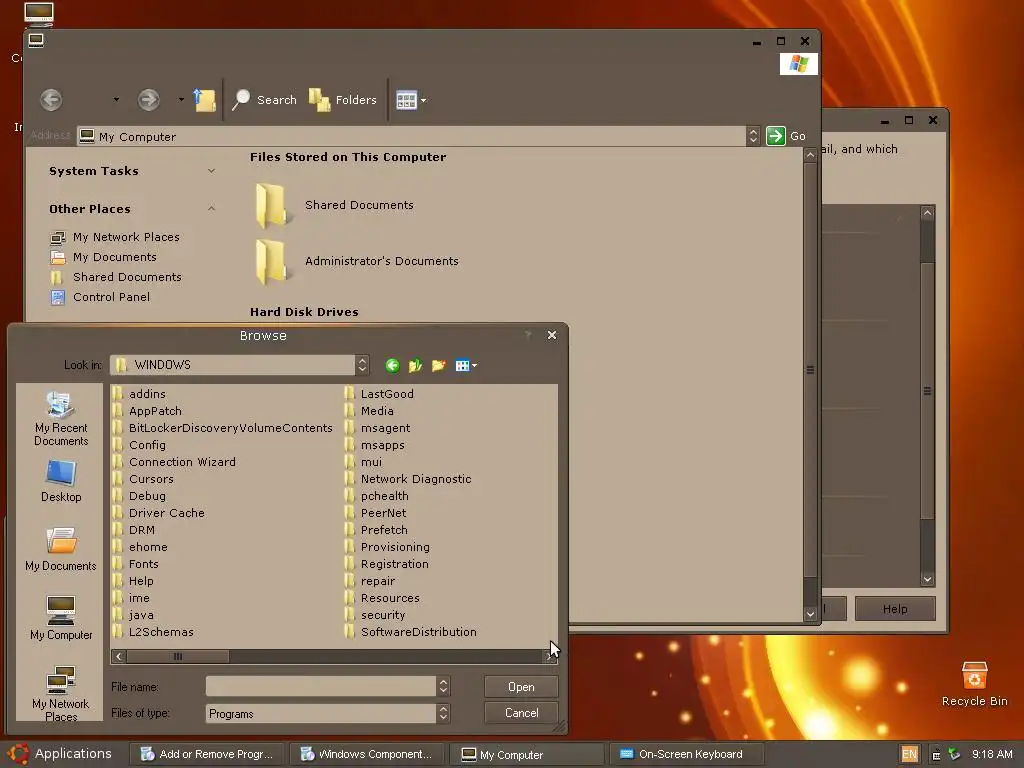Collapse the Other Places section

tap(211, 209)
